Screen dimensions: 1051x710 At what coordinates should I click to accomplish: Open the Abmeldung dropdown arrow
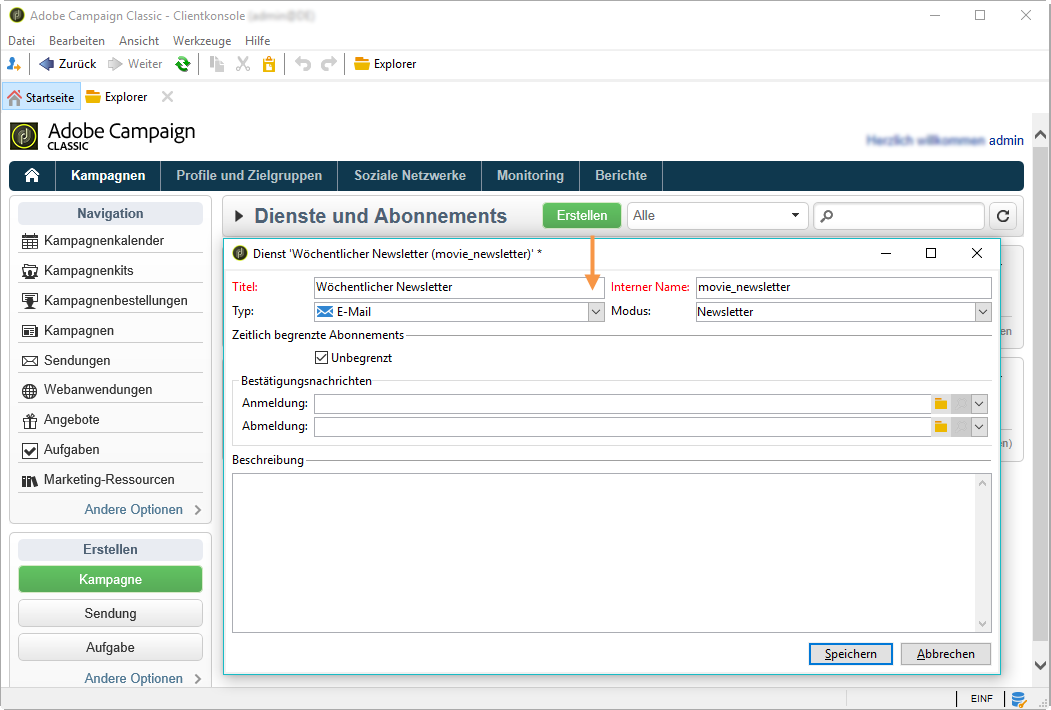(979, 426)
